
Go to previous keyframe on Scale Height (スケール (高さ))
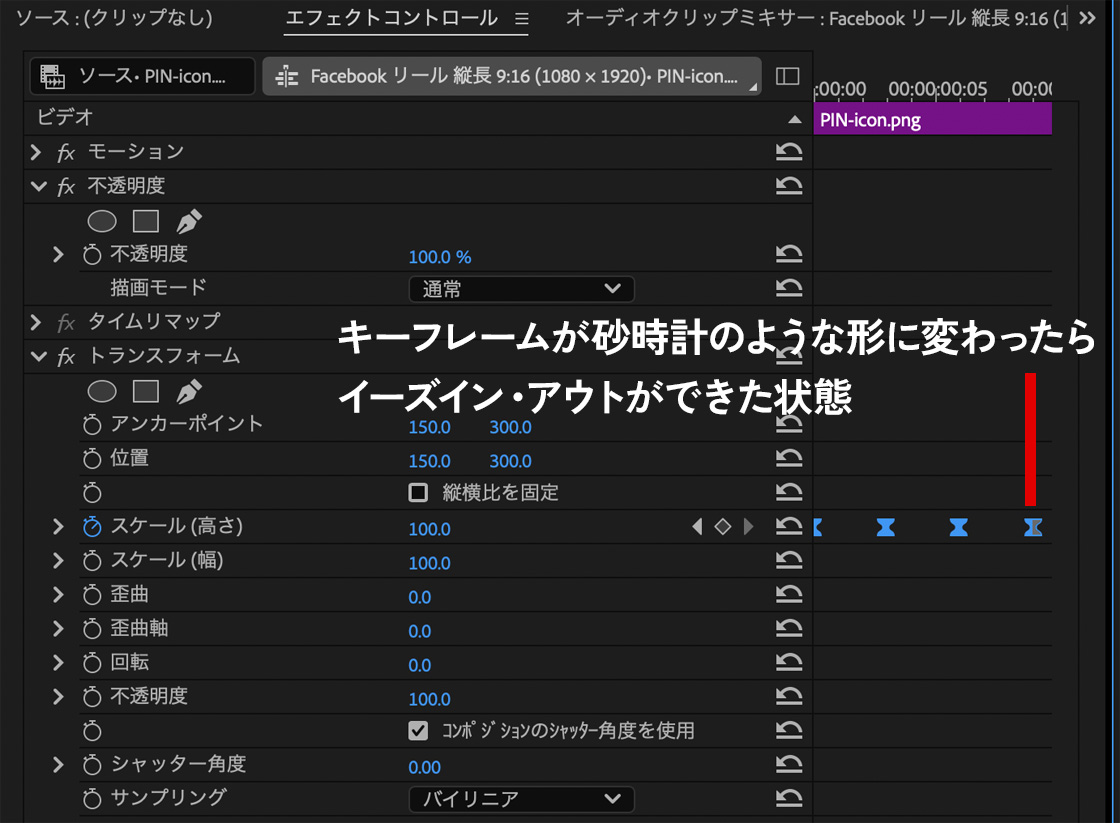pyautogui.click(x=698, y=527)
